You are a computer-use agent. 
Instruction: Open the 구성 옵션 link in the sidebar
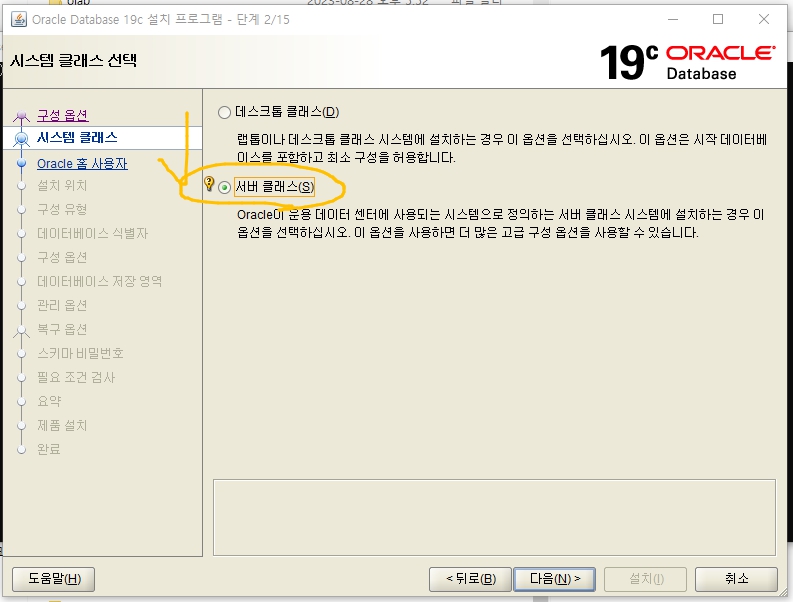point(63,115)
